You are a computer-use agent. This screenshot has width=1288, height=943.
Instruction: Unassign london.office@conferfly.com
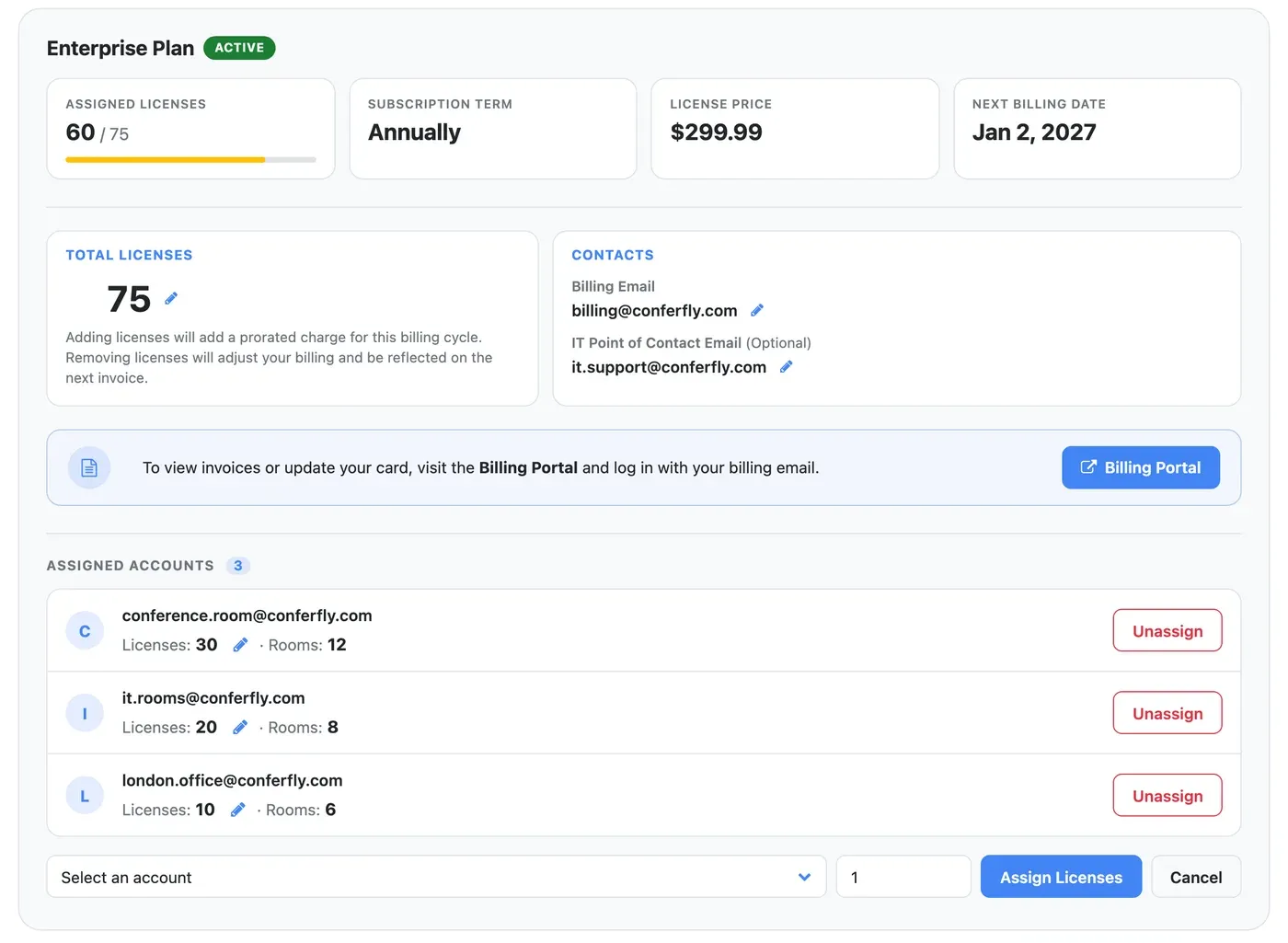pos(1167,795)
